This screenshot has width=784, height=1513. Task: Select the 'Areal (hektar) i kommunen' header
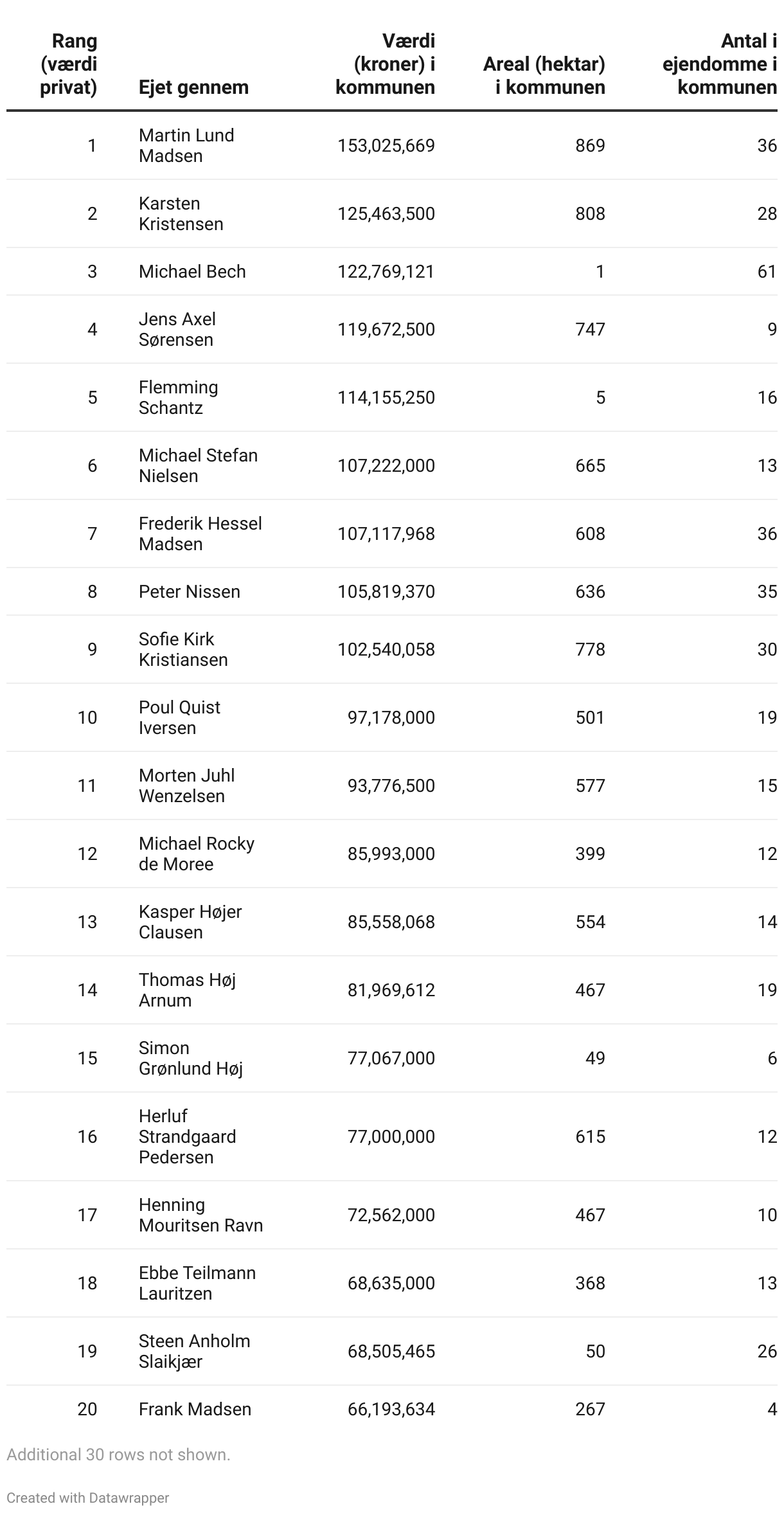click(x=544, y=75)
